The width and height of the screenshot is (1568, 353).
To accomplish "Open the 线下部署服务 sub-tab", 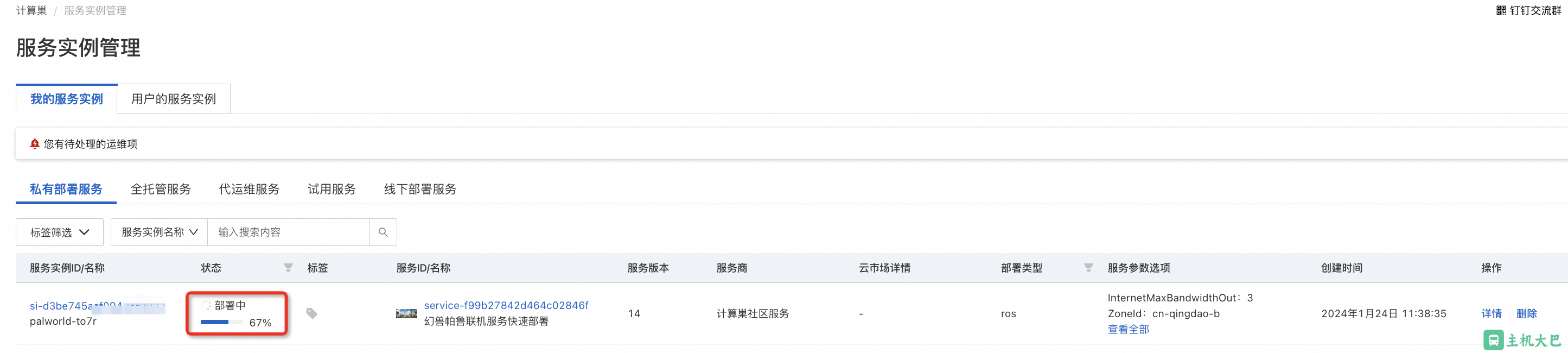I will [420, 189].
